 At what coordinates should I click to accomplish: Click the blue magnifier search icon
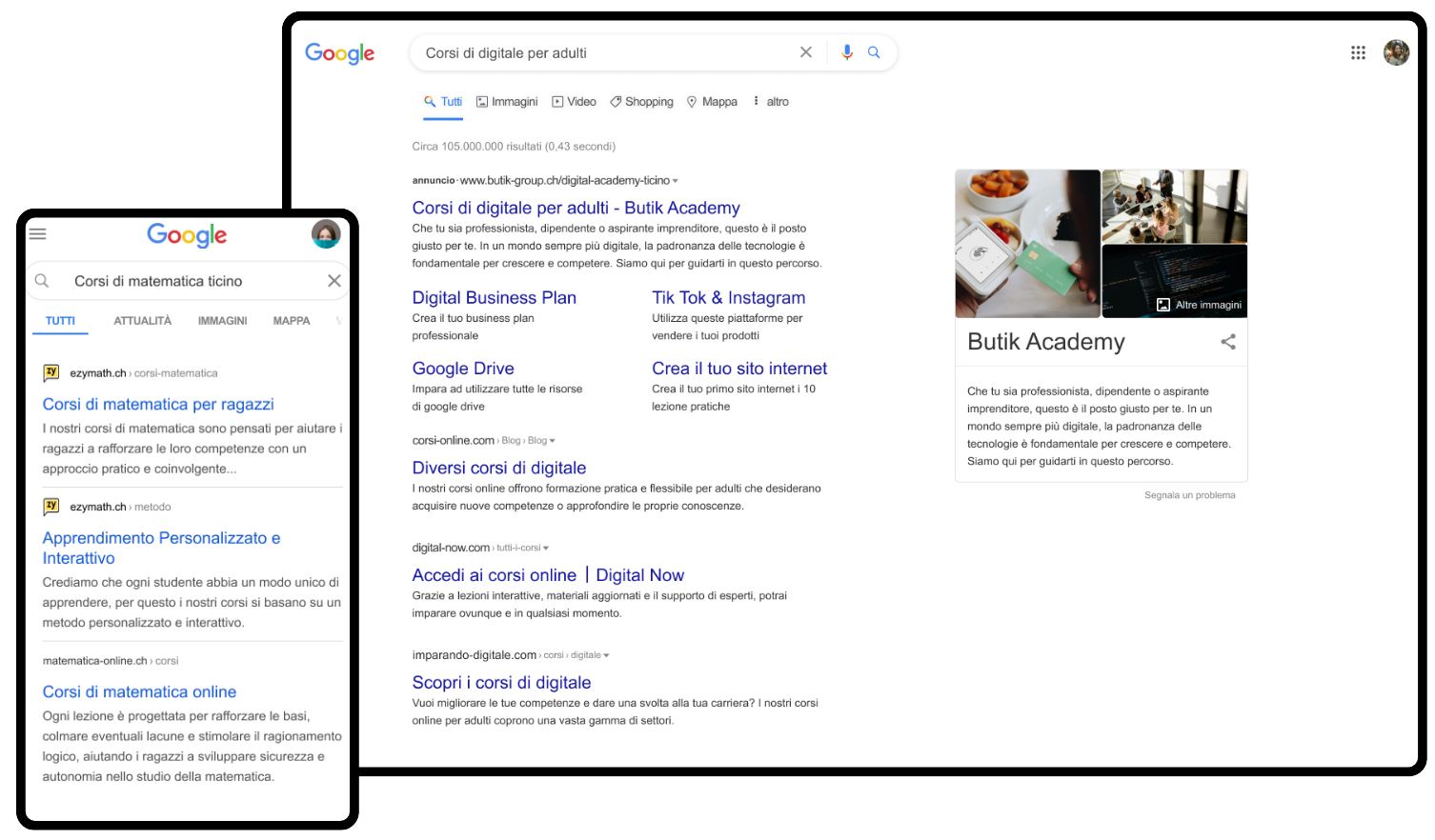click(874, 52)
